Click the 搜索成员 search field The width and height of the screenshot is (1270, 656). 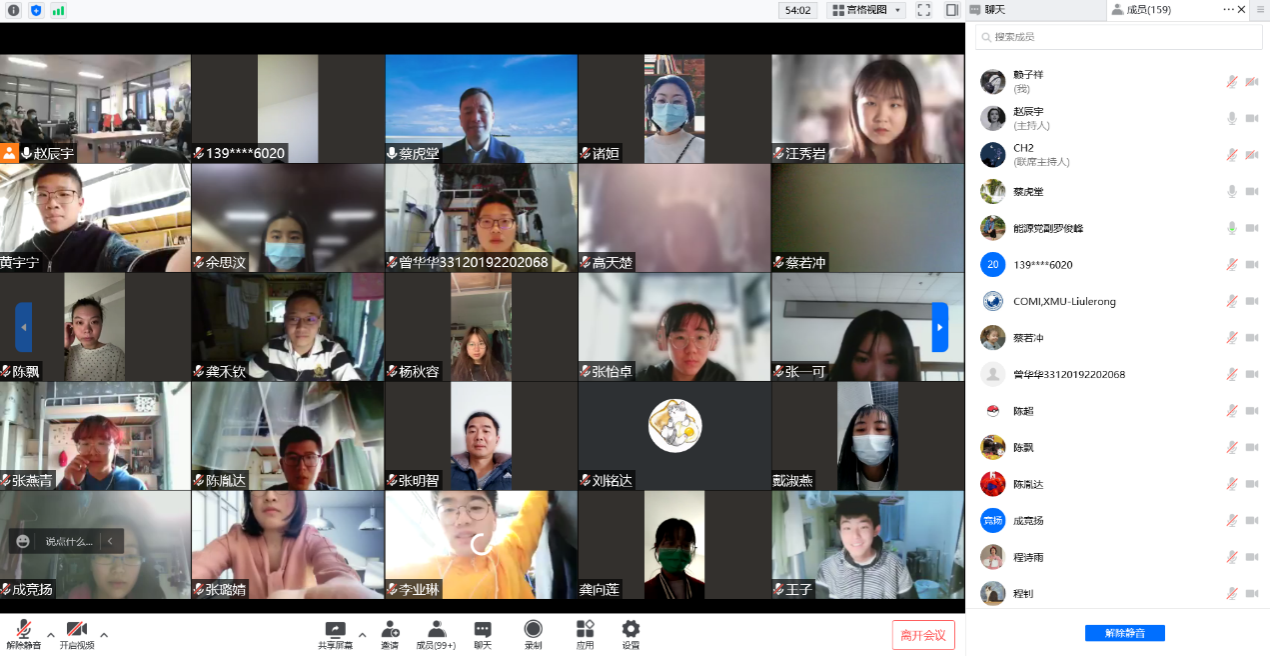1118,37
